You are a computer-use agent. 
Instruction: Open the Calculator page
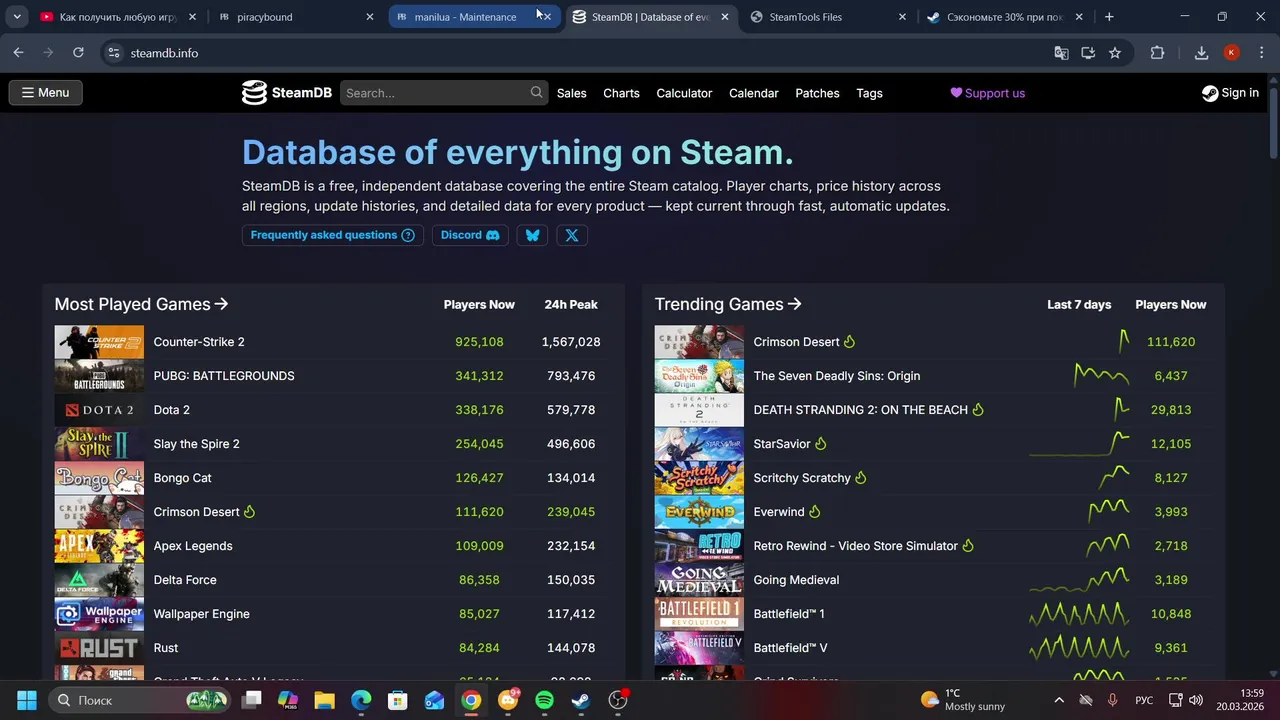pyautogui.click(x=684, y=93)
